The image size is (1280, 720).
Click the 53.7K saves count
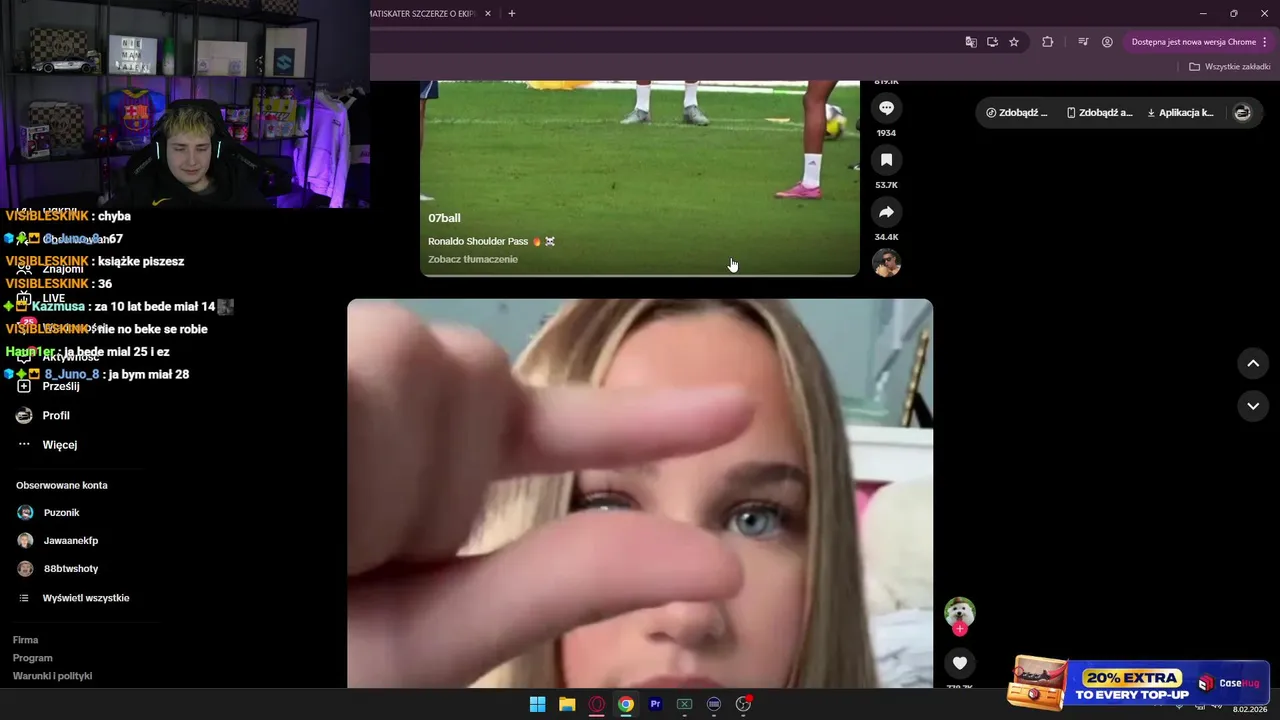pyautogui.click(x=886, y=185)
